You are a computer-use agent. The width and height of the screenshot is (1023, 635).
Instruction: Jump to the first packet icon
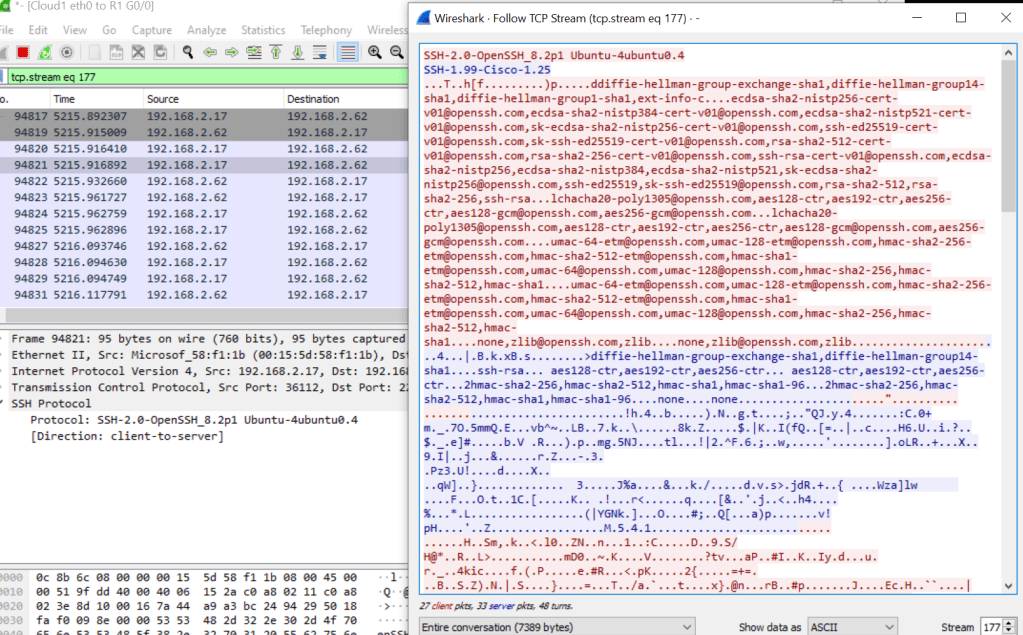pos(276,52)
